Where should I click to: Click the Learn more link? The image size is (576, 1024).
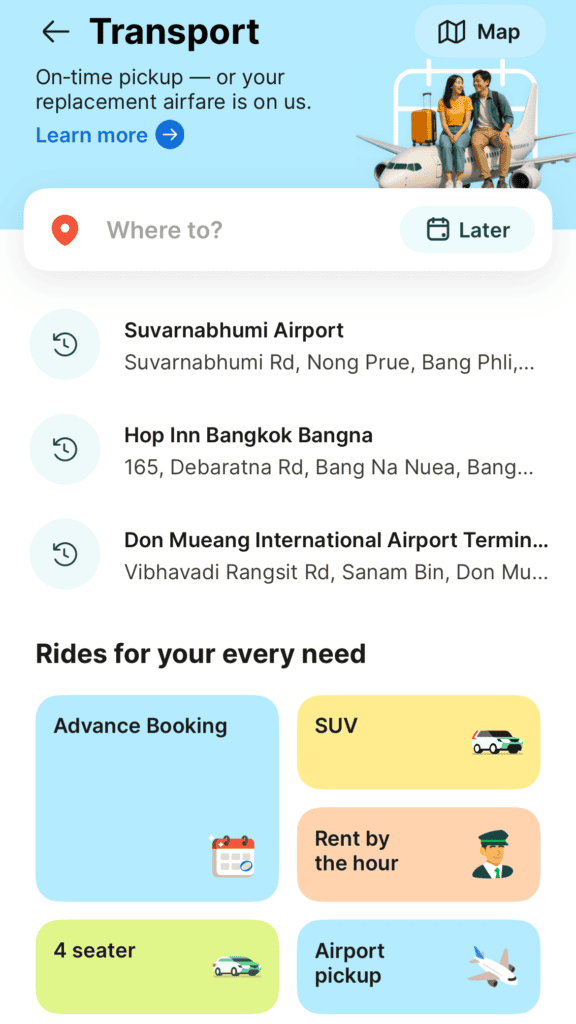click(91, 135)
